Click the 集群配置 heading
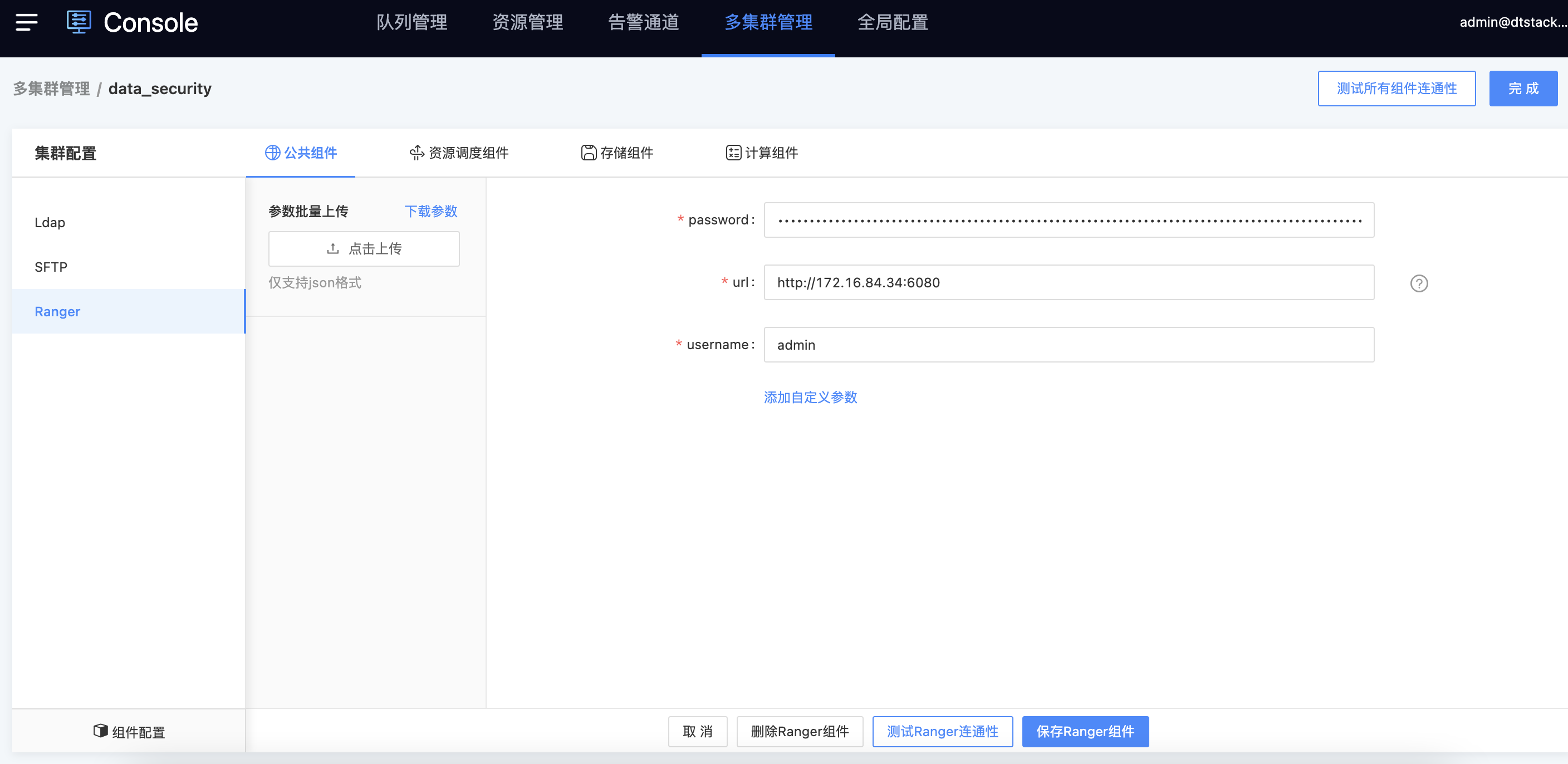The width and height of the screenshot is (1568, 764). 66,153
